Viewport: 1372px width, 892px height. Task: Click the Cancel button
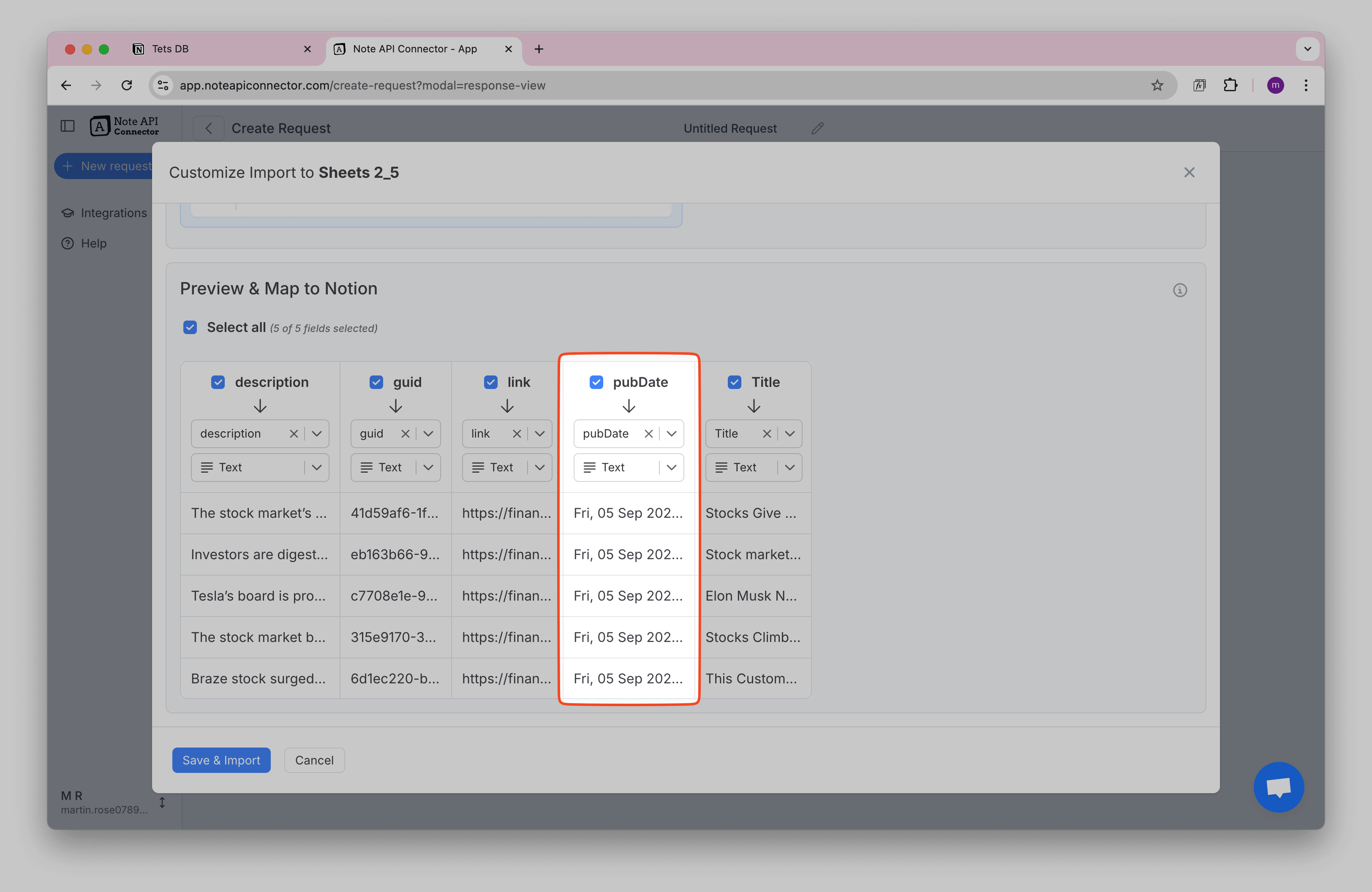(314, 760)
